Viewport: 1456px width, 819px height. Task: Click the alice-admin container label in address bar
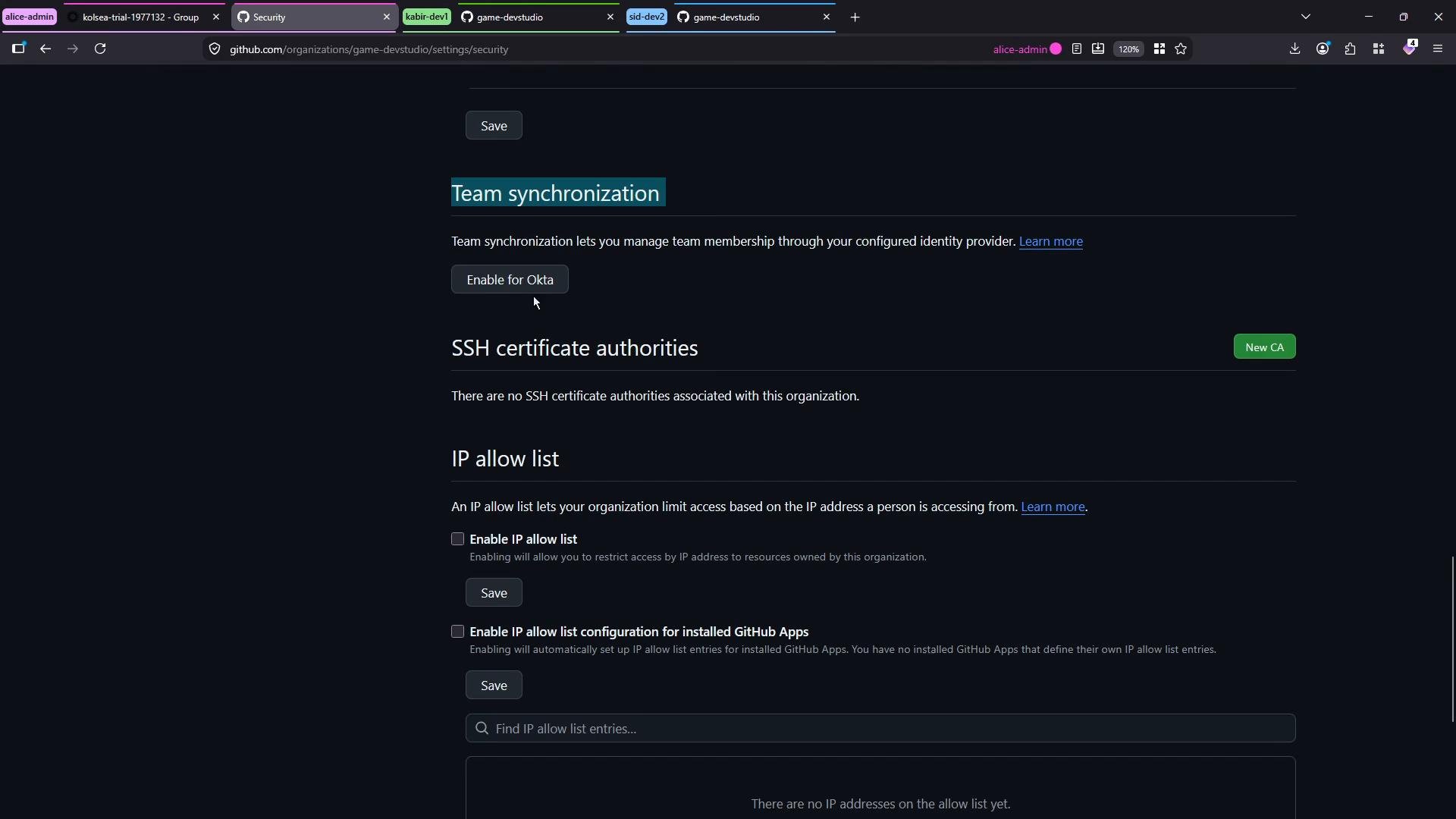point(1027,49)
